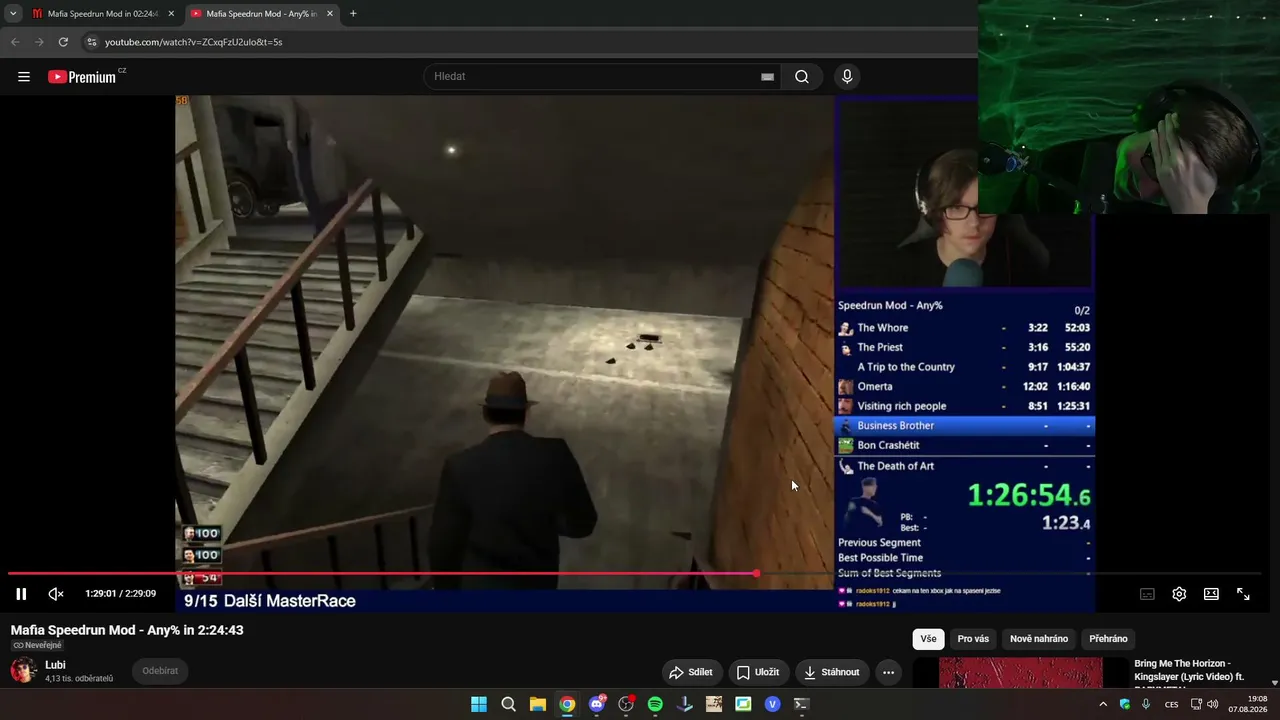The width and height of the screenshot is (1280, 720).
Task: Open the purple V app in taskbar
Action: click(x=772, y=704)
